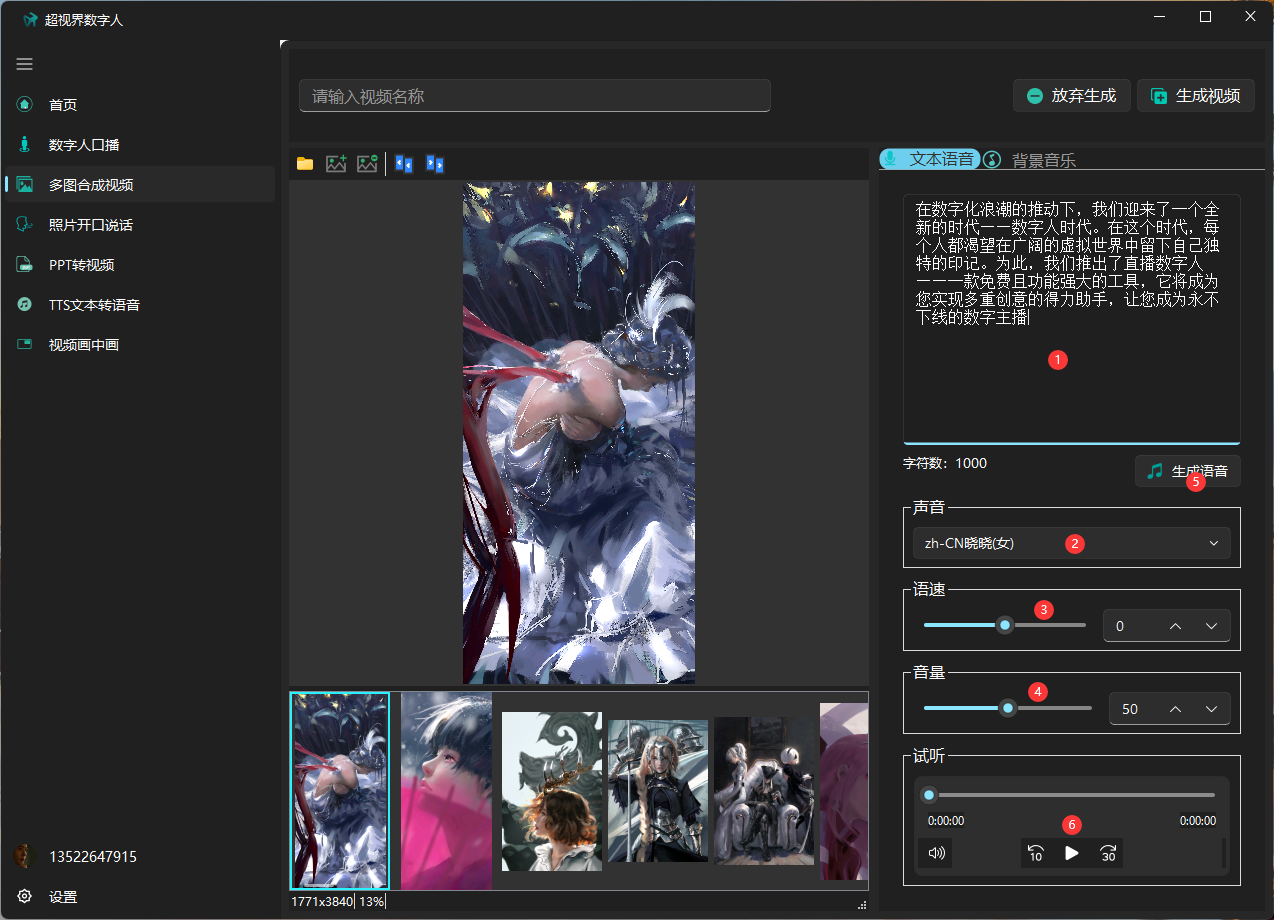Switch to 文本语音 tab

pos(929,159)
